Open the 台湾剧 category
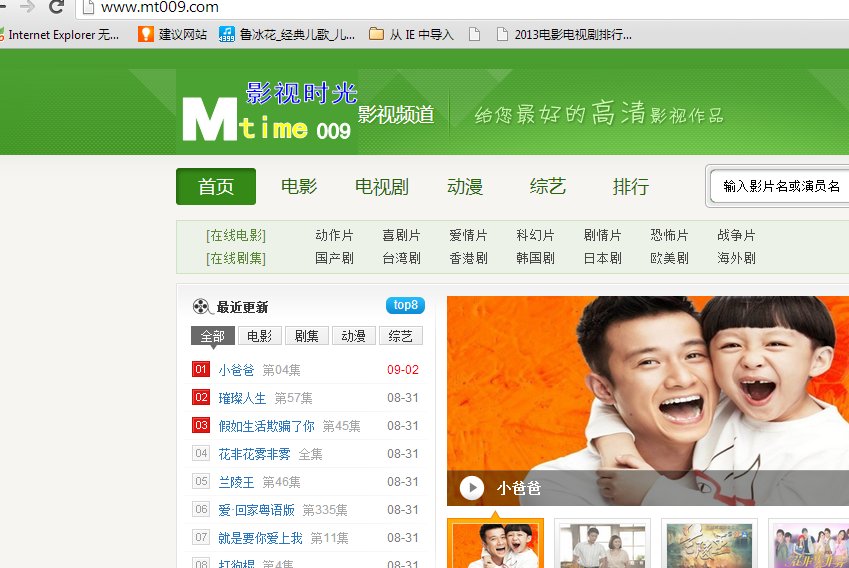This screenshot has width=849, height=568. pos(401,258)
